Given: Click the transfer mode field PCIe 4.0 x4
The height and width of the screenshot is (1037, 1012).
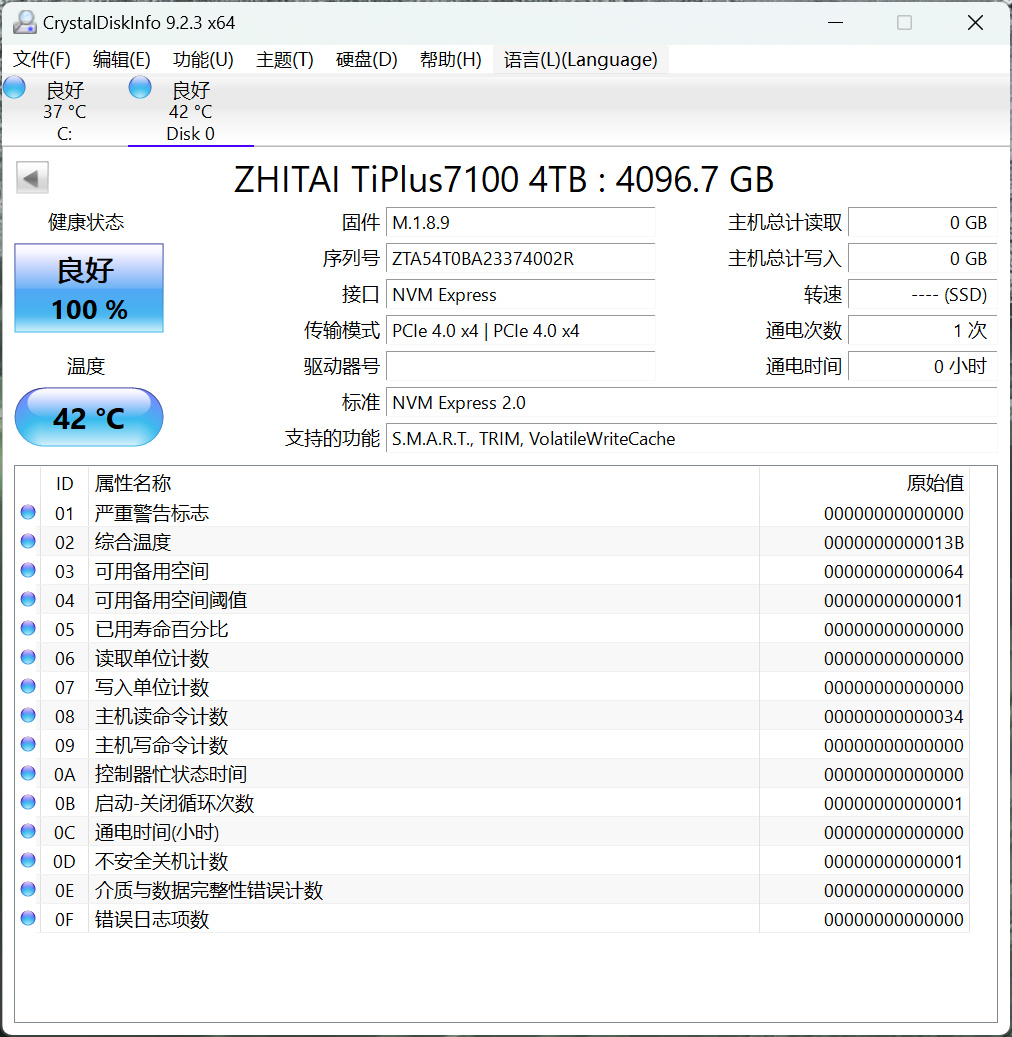Looking at the screenshot, I should tap(521, 330).
